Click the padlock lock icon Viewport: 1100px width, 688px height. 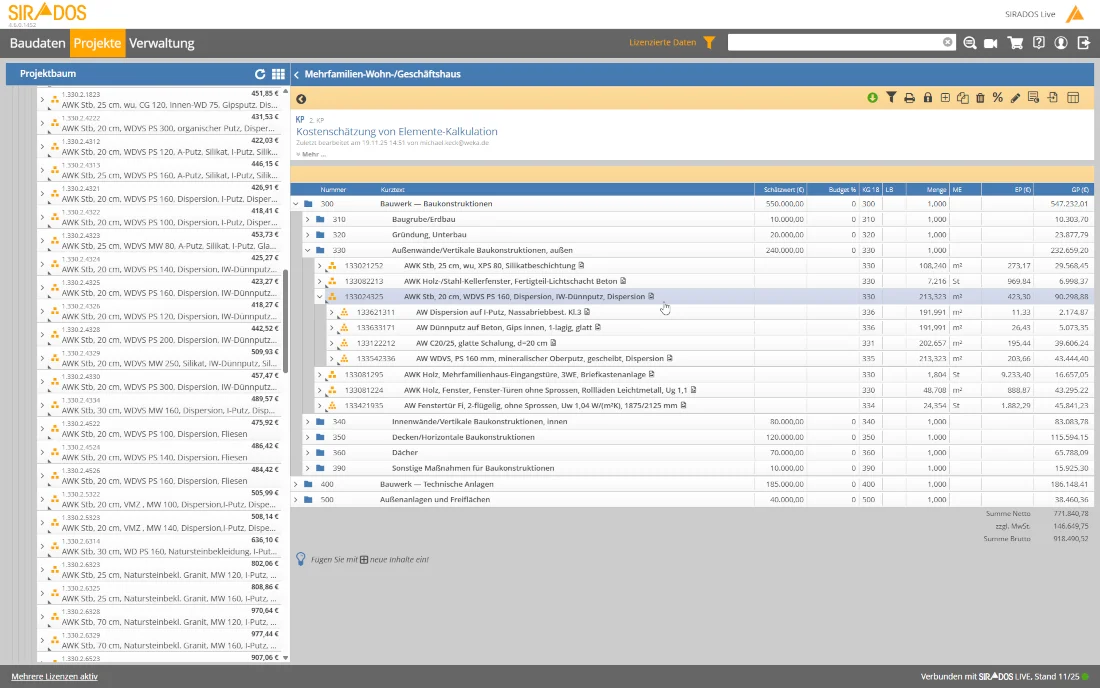click(x=927, y=98)
